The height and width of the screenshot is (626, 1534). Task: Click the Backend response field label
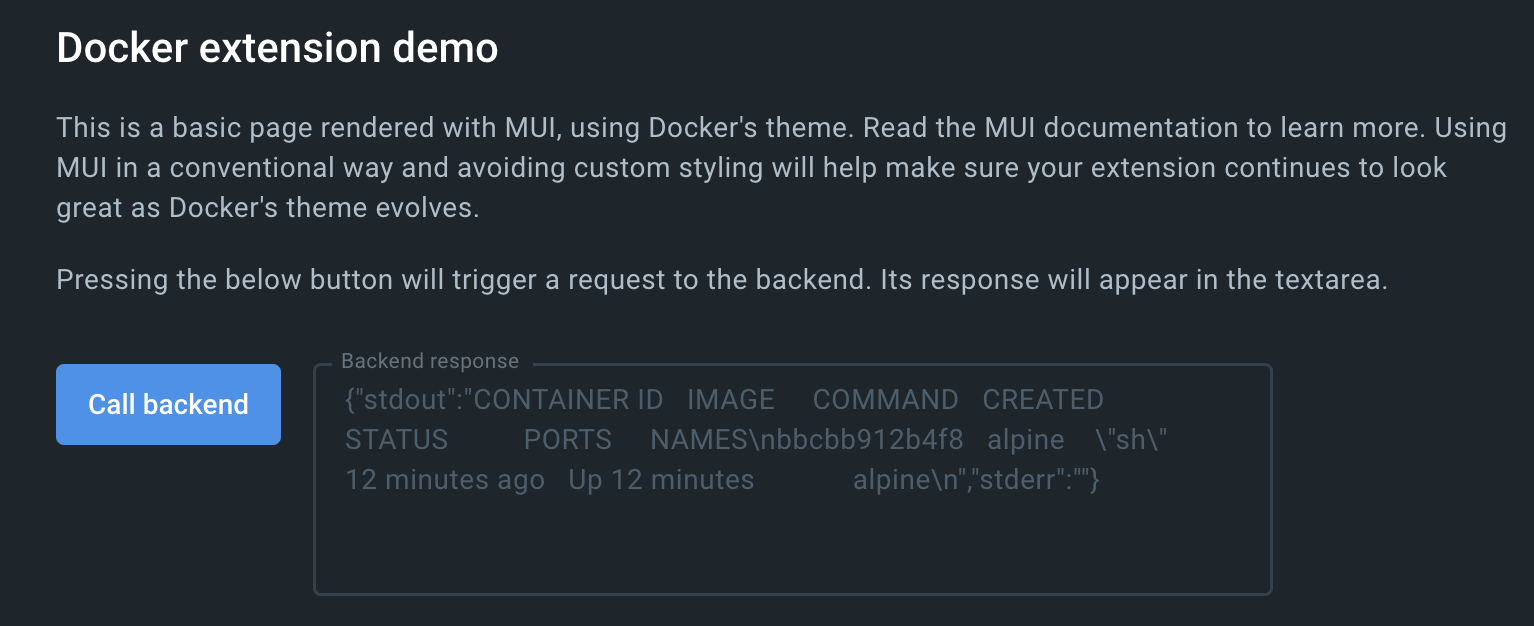click(430, 361)
